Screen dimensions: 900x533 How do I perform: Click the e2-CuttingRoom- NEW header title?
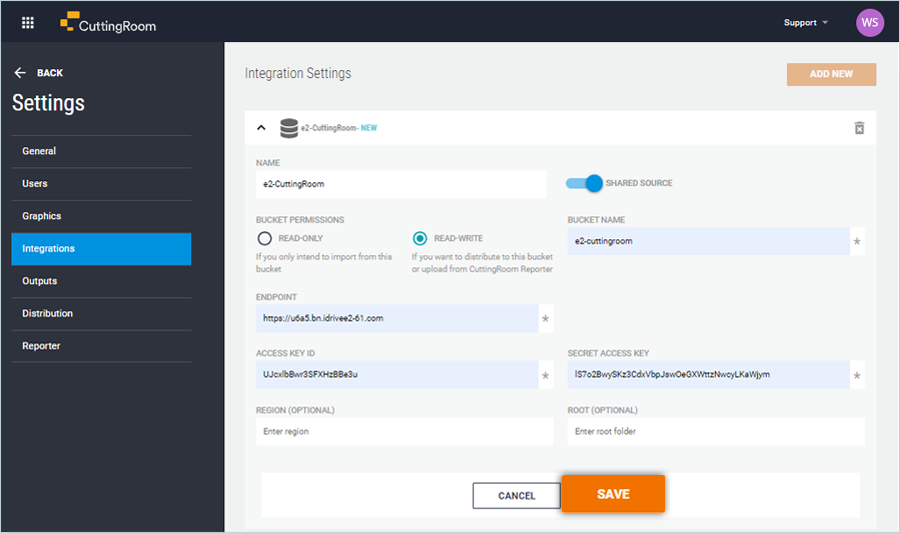coord(339,128)
